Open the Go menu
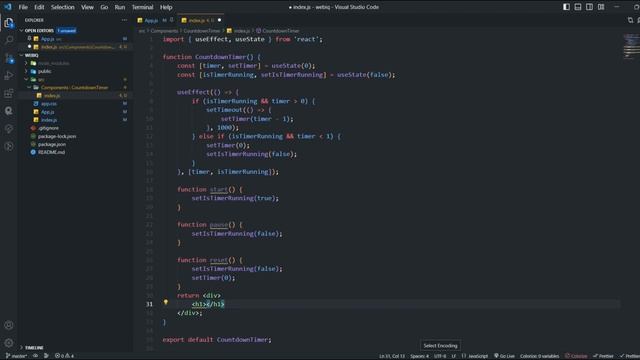The image size is (640, 360). pyautogui.click(x=104, y=7)
